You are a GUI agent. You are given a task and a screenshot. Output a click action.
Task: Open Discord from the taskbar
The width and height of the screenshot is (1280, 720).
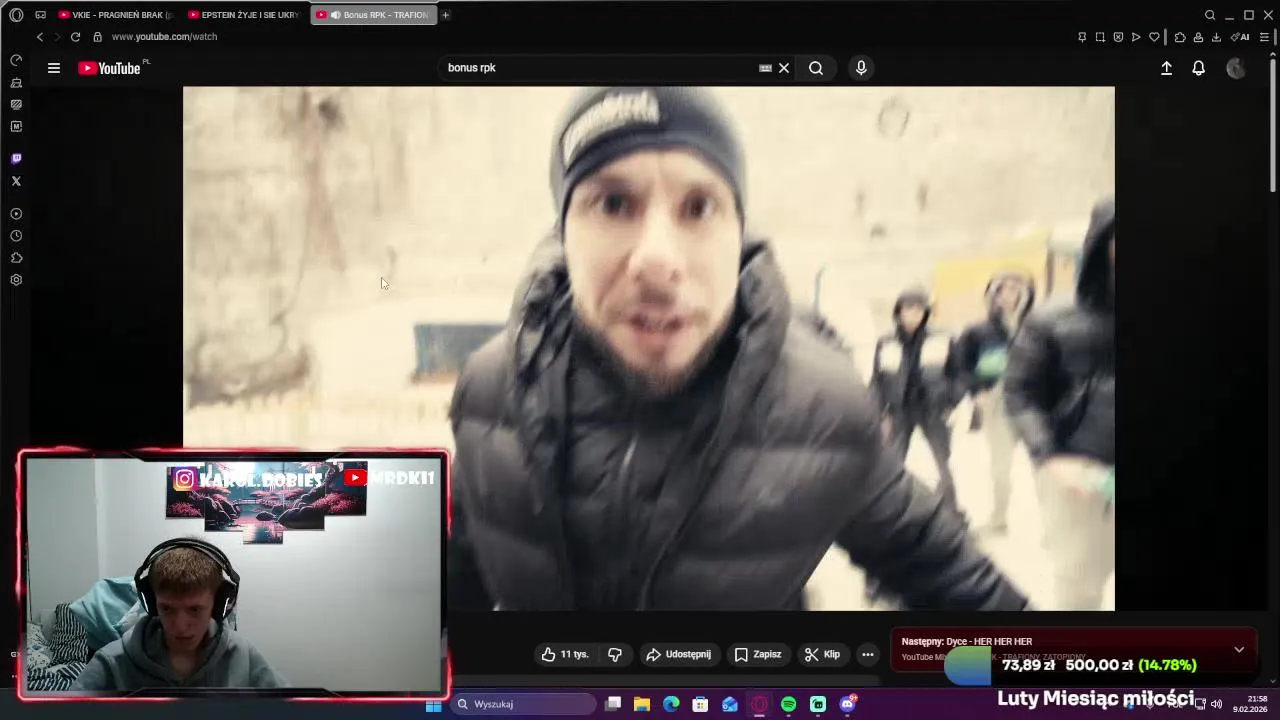point(848,705)
